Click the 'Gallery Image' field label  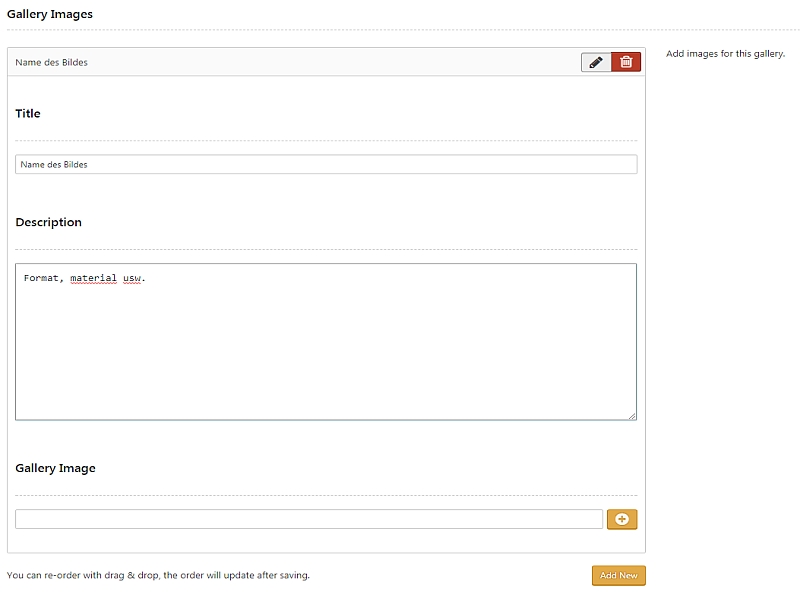click(55, 468)
